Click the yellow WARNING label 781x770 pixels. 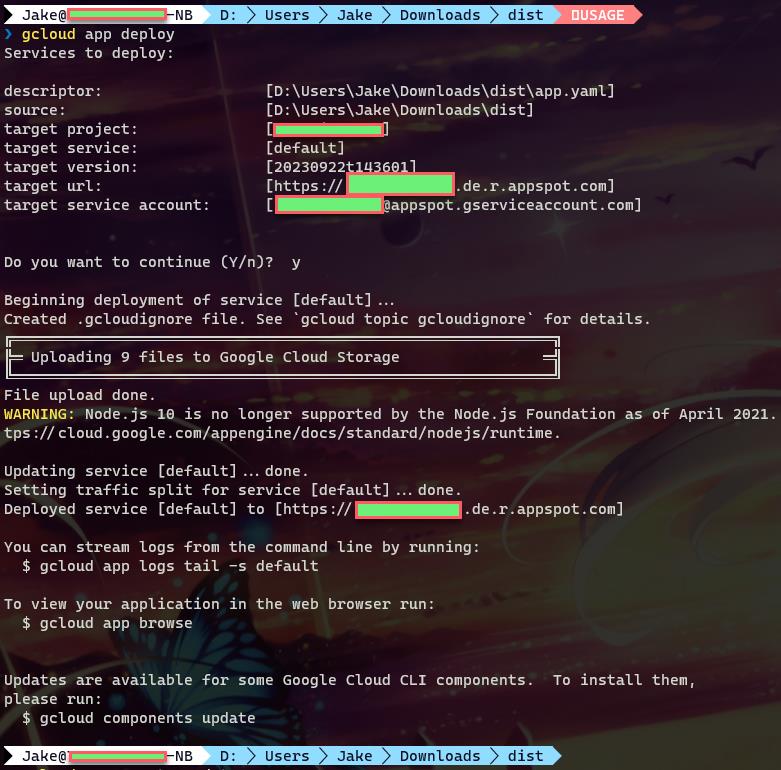39,414
